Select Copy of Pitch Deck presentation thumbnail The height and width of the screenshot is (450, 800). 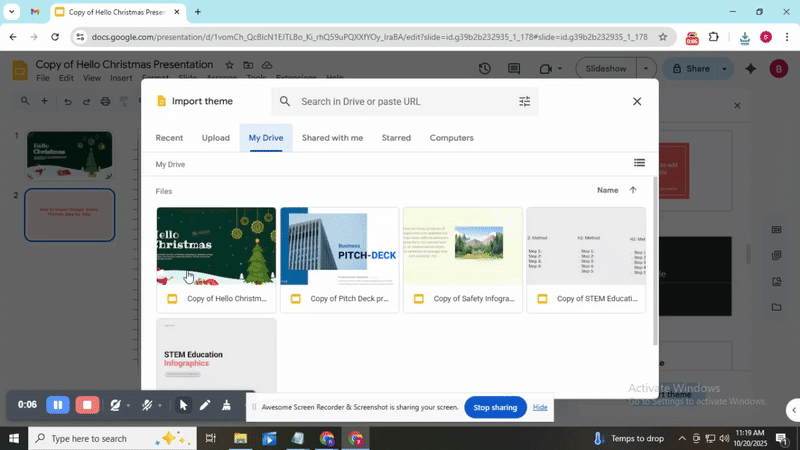click(339, 246)
